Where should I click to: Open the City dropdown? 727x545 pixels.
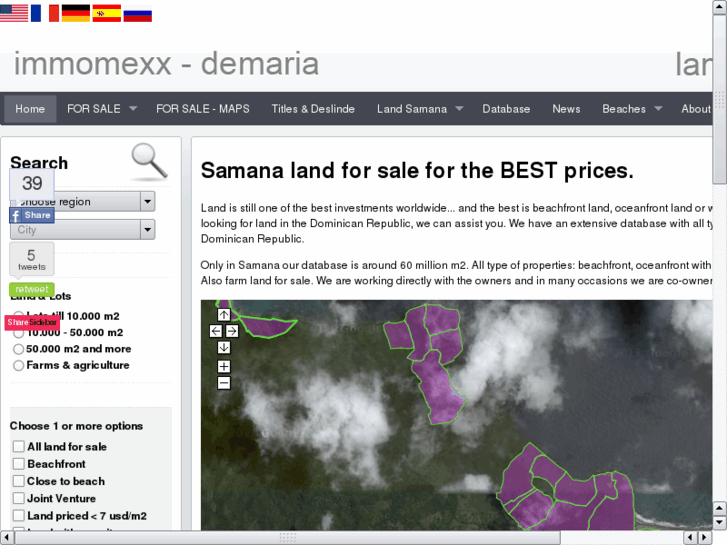(83, 230)
